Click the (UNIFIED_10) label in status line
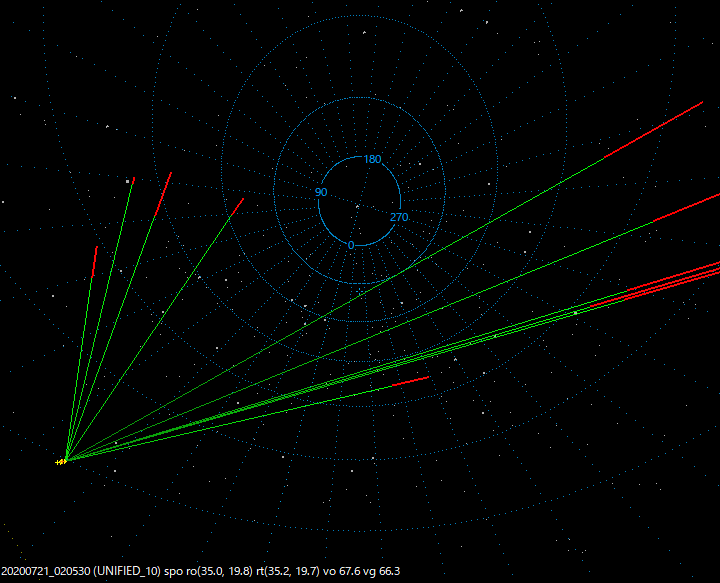This screenshot has width=720, height=583. pyautogui.click(x=127, y=571)
